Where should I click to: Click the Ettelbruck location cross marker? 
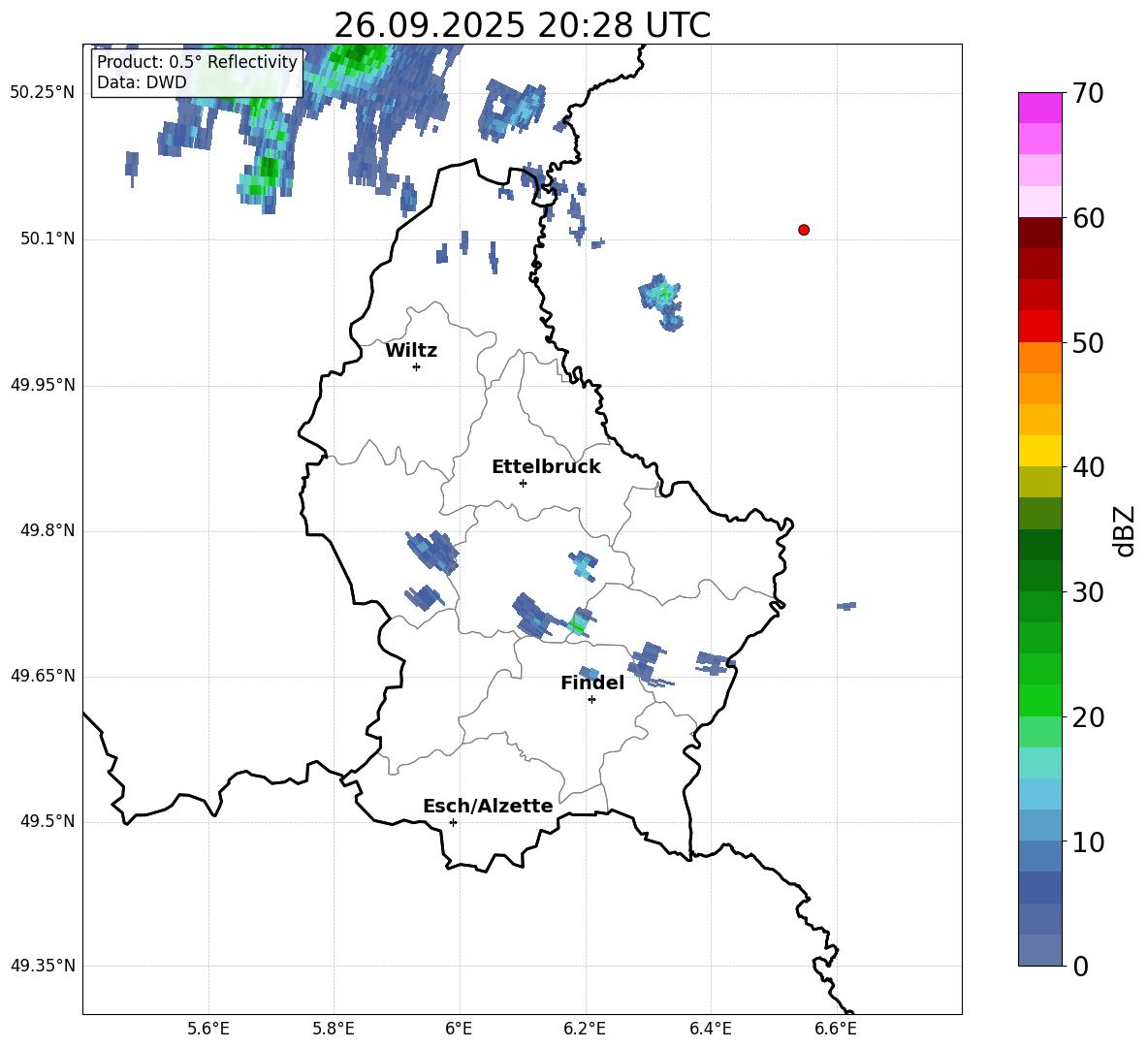(523, 483)
